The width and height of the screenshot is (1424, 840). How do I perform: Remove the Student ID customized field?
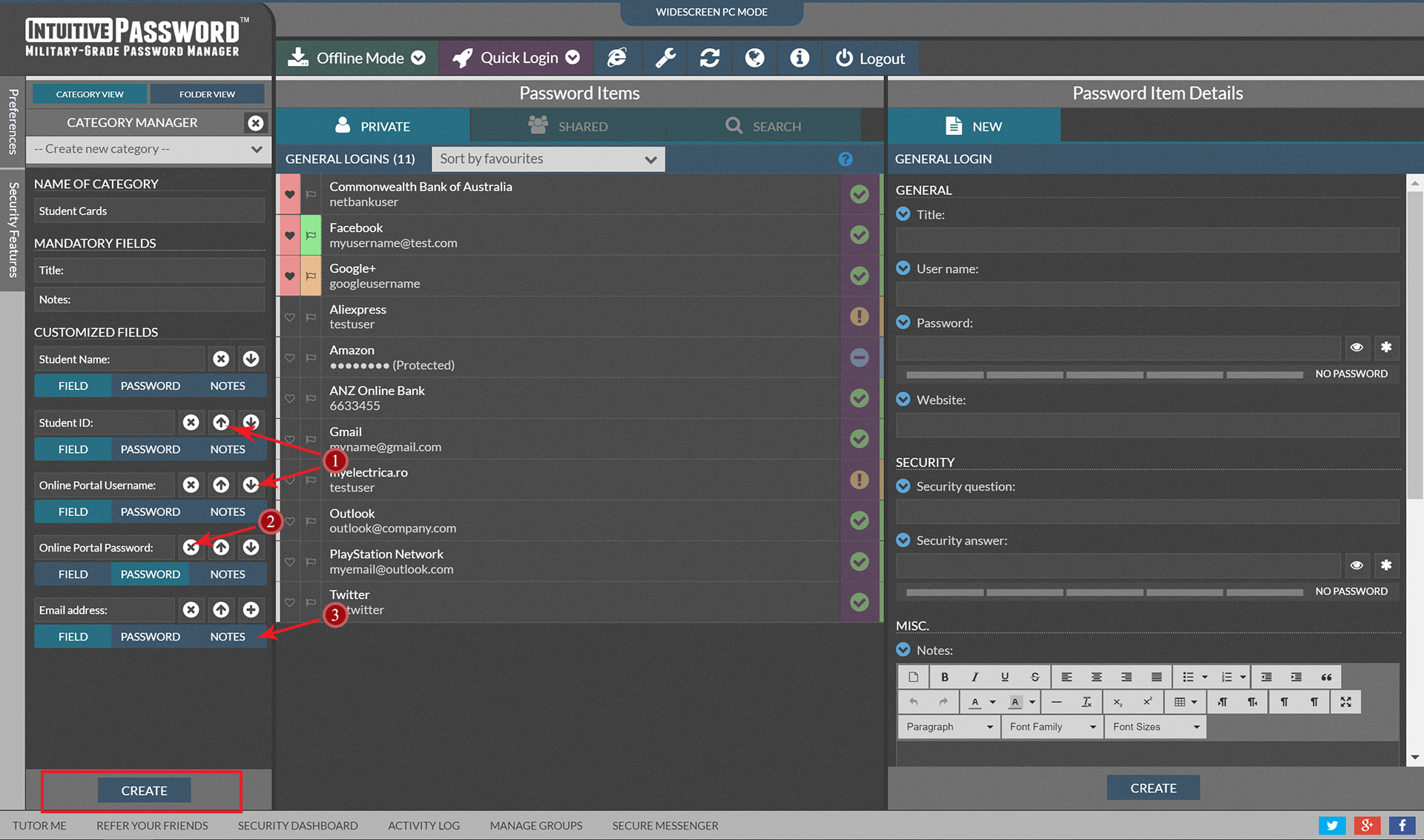click(x=191, y=423)
